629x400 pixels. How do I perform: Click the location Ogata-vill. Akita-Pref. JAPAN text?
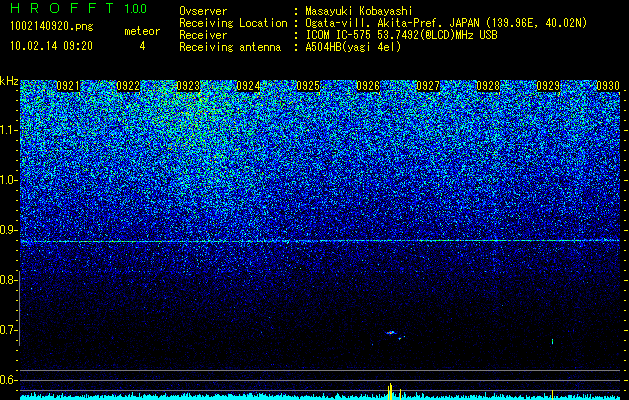(x=392, y=23)
